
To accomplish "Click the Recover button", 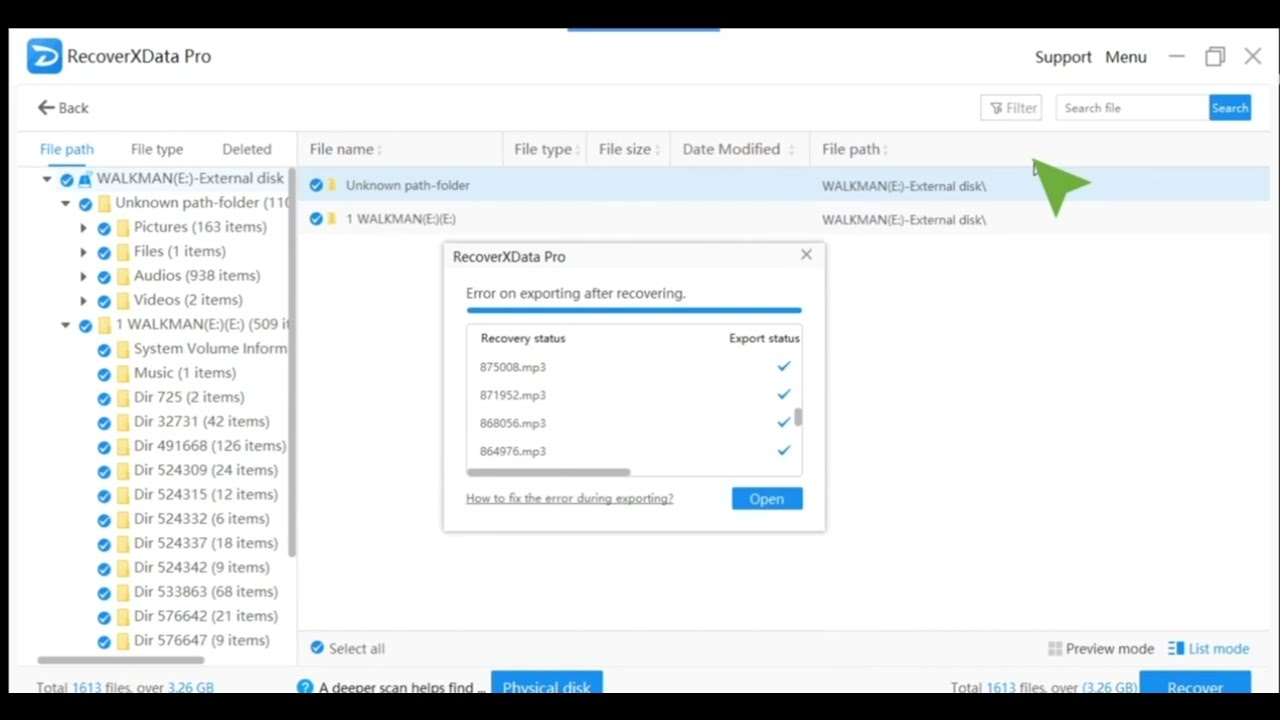I will point(1195,683).
